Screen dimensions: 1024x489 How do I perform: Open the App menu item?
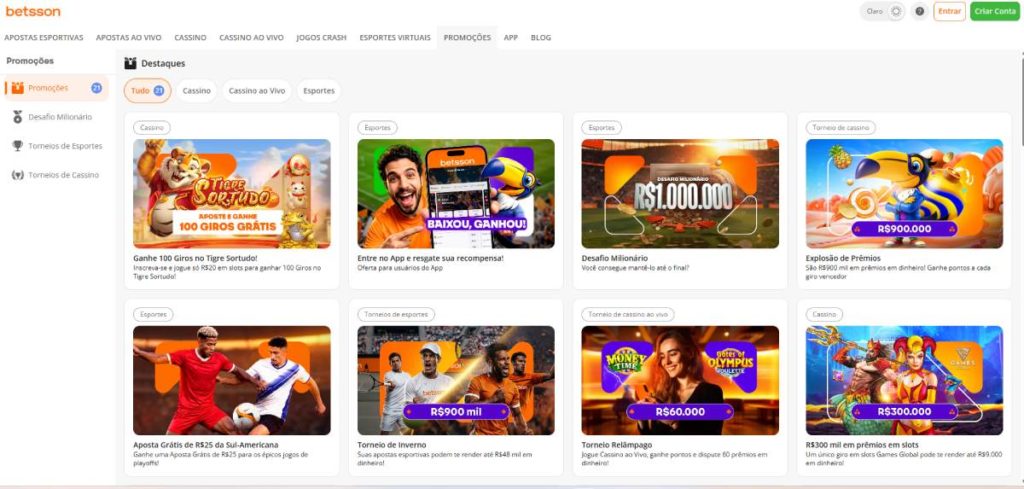point(511,38)
